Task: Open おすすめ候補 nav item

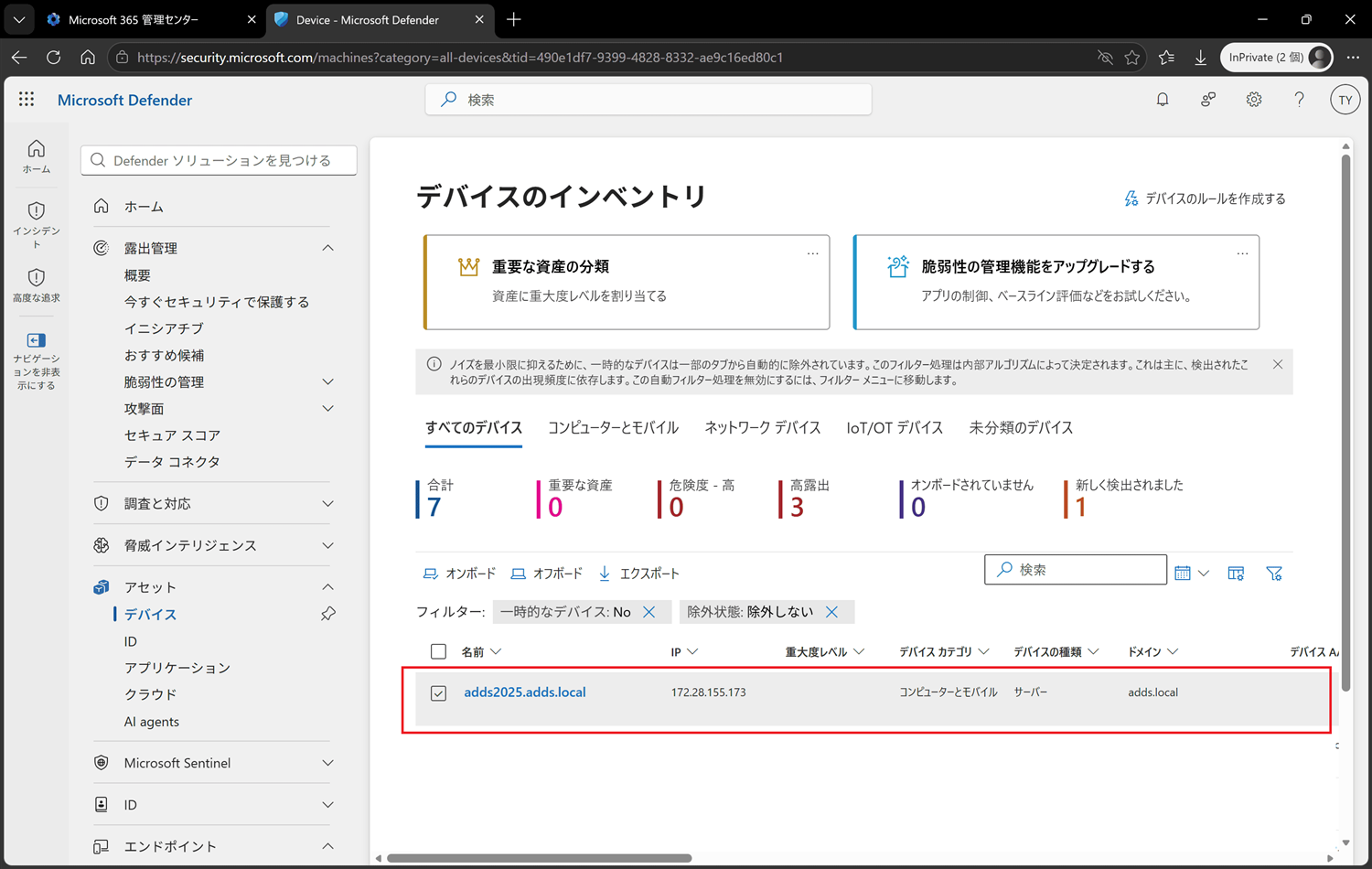Action: click(165, 355)
